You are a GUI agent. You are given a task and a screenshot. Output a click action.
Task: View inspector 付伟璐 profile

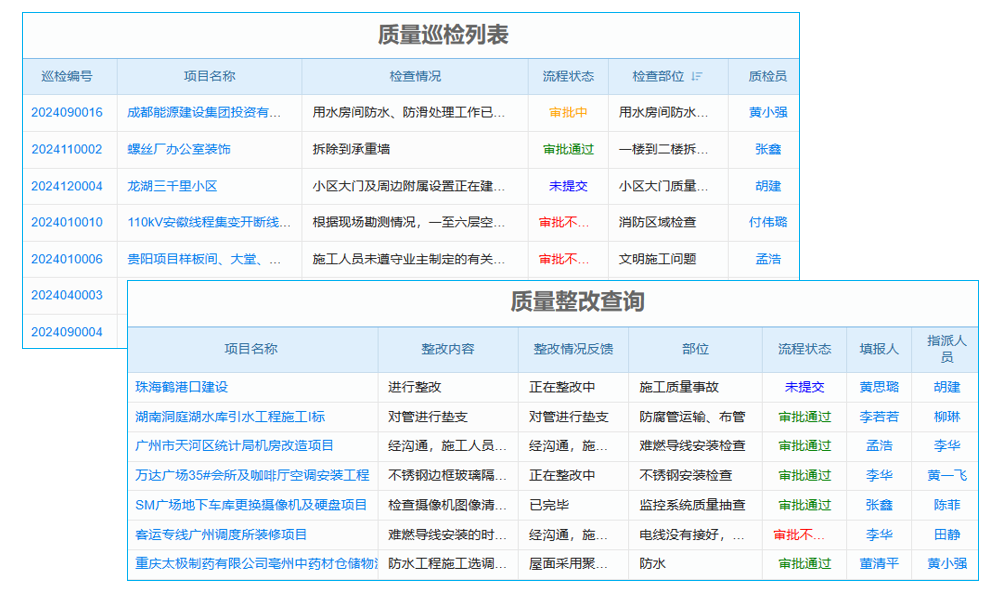pyautogui.click(x=765, y=222)
